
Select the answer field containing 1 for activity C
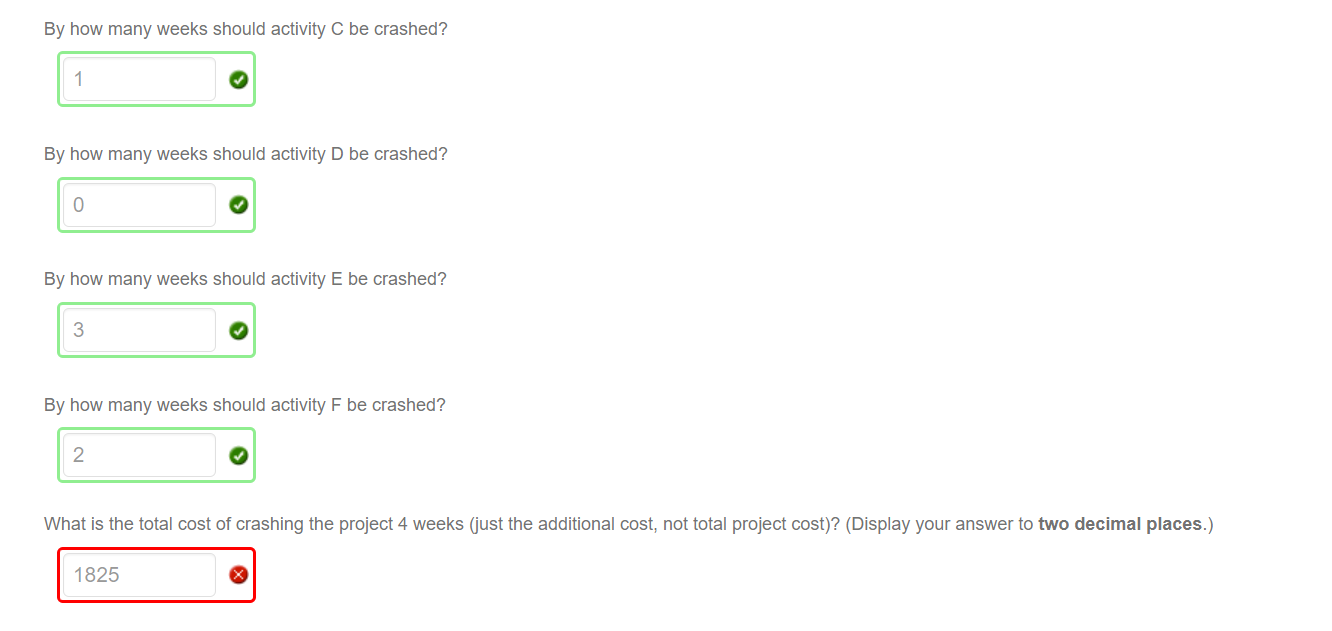(x=138, y=79)
